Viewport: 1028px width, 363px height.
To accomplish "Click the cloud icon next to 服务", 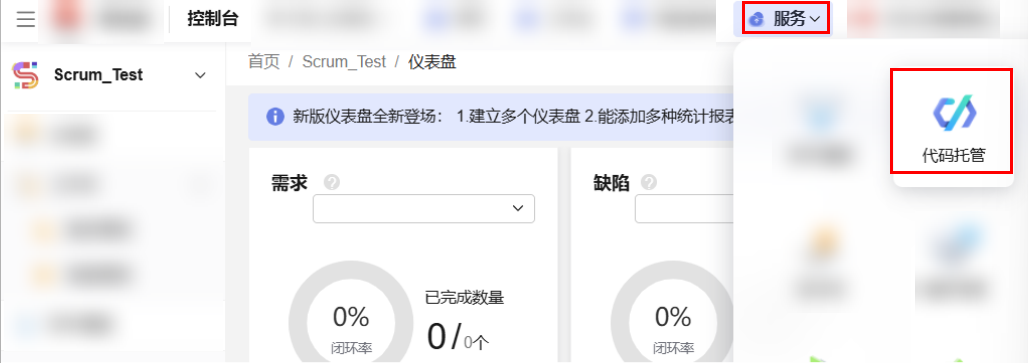I will pos(757,19).
